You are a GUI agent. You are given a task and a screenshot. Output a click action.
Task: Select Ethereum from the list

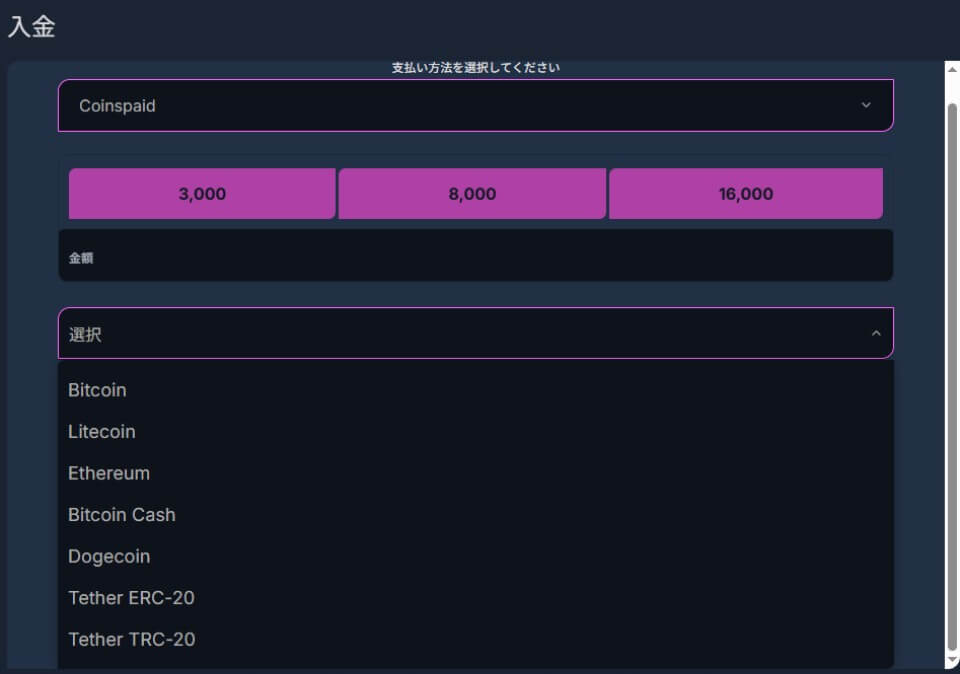pyautogui.click(x=476, y=473)
